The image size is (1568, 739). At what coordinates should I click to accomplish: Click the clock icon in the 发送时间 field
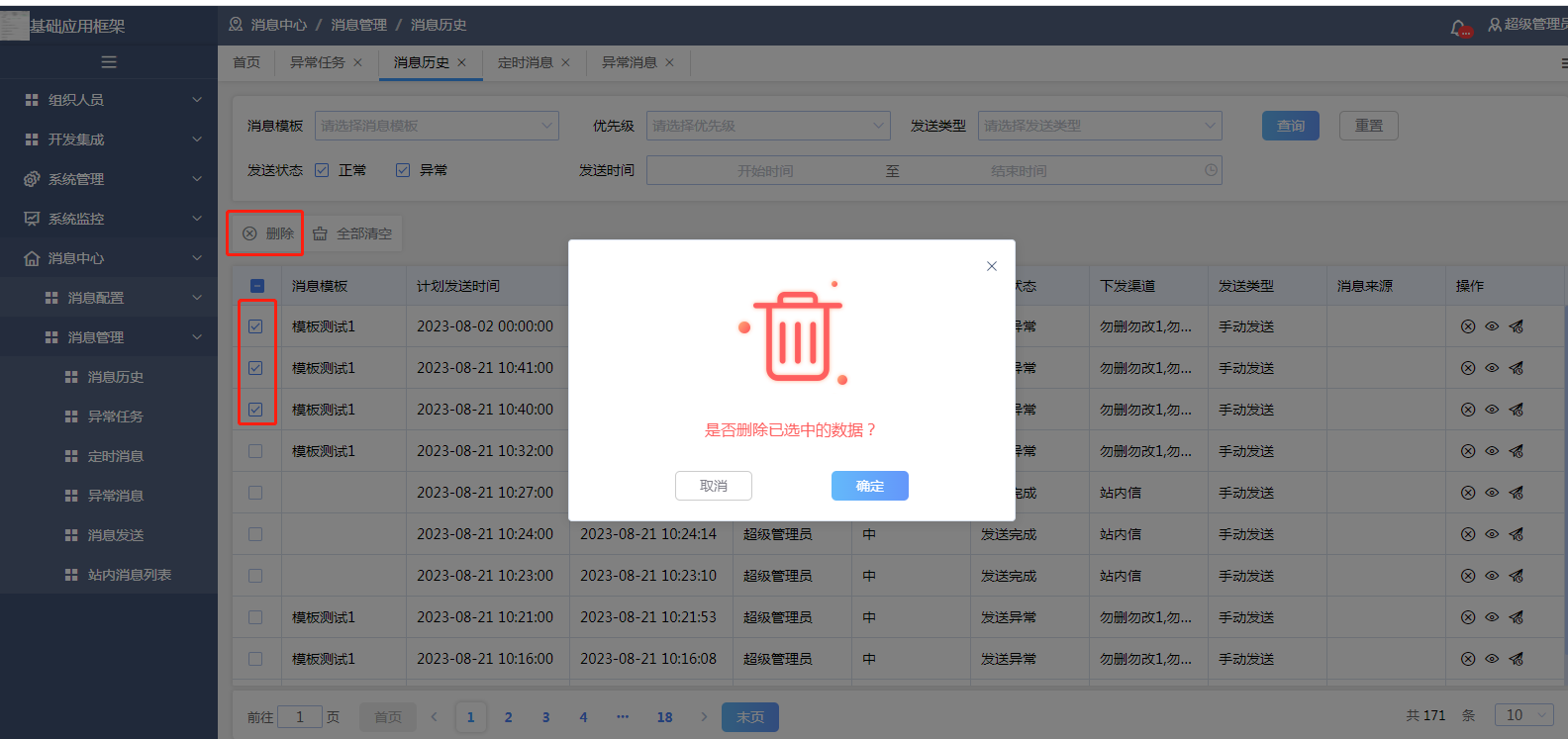click(1211, 170)
